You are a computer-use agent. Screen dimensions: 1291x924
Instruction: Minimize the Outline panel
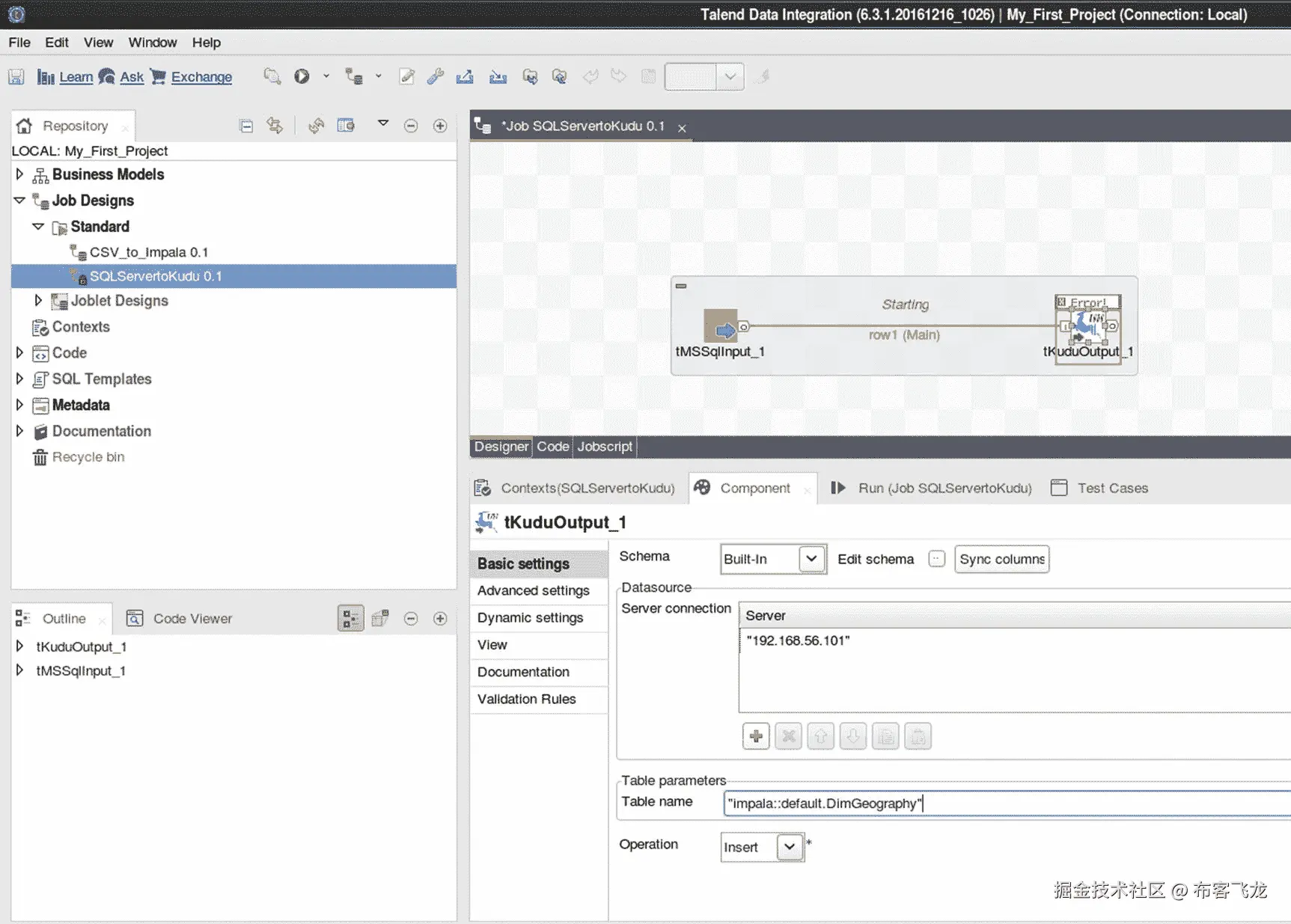[x=411, y=618]
